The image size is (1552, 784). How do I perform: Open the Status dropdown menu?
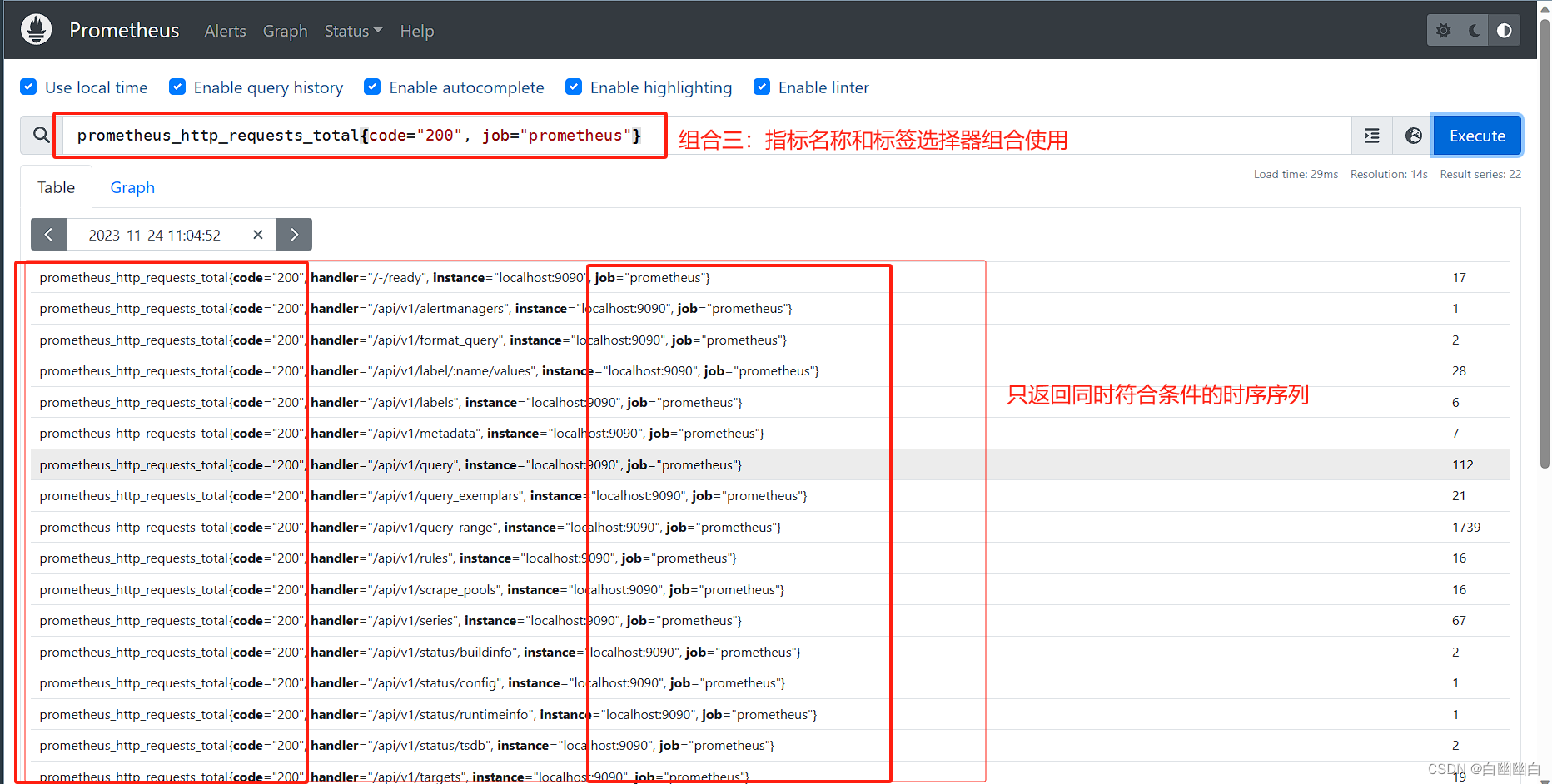pyautogui.click(x=353, y=31)
